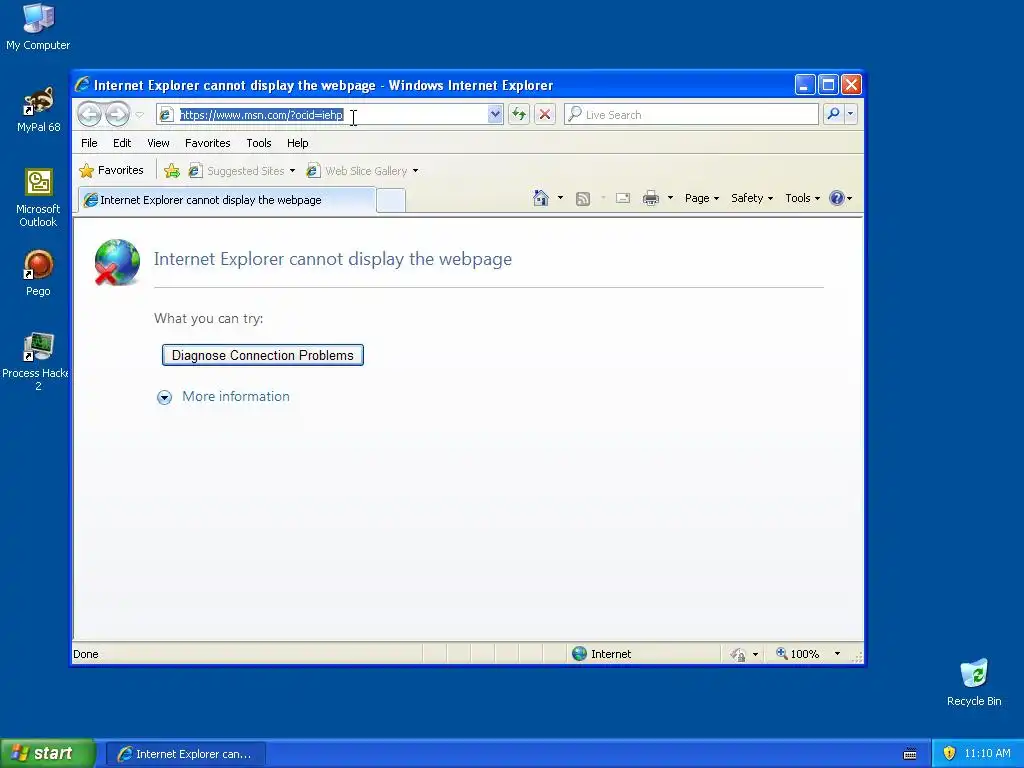The height and width of the screenshot is (768, 1024).
Task: Click the msn.com URL in address bar
Action: 261,115
